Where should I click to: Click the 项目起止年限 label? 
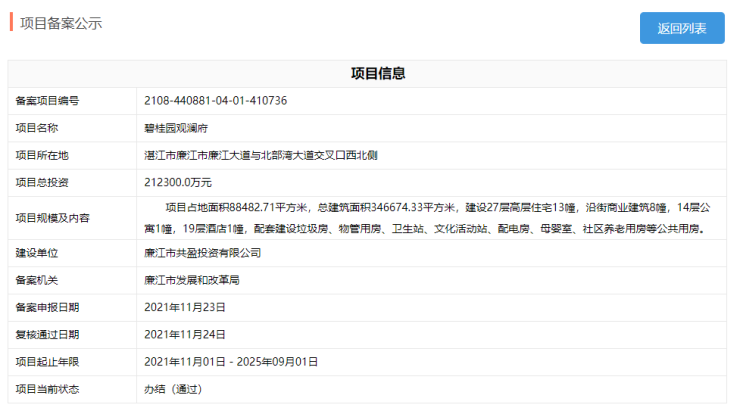[47, 362]
